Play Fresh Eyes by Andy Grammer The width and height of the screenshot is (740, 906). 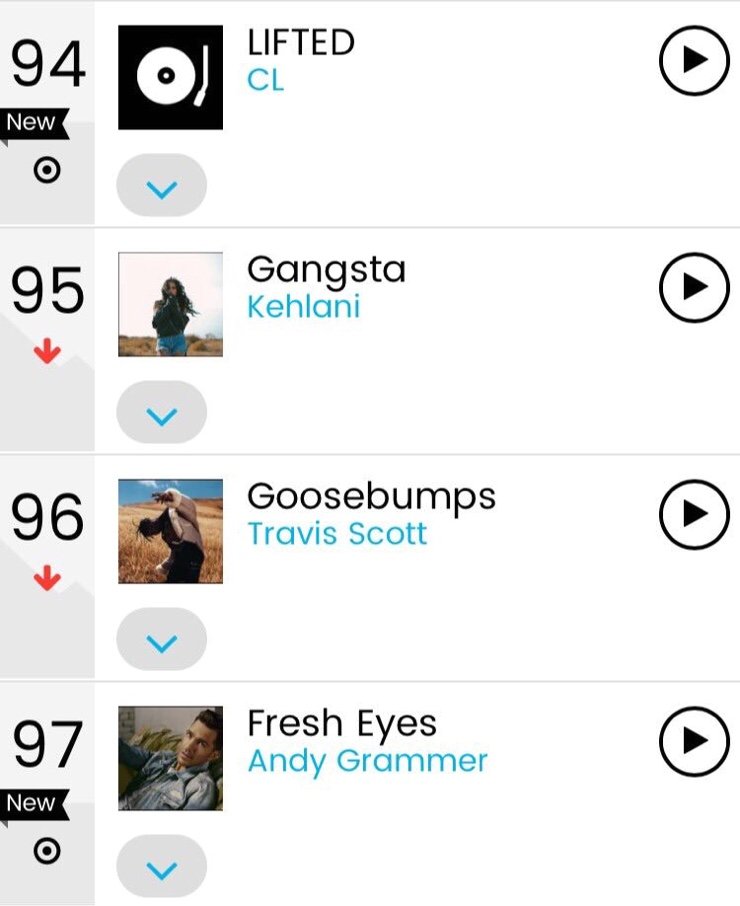pyautogui.click(x=694, y=741)
